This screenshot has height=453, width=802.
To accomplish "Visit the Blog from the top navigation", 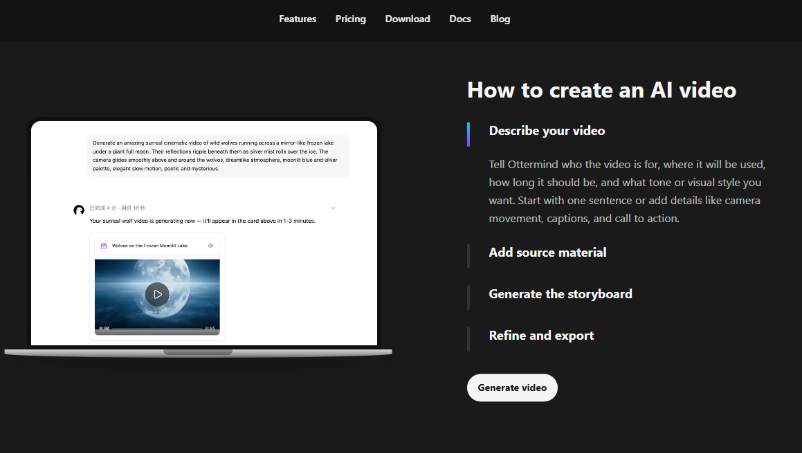I will pyautogui.click(x=500, y=19).
